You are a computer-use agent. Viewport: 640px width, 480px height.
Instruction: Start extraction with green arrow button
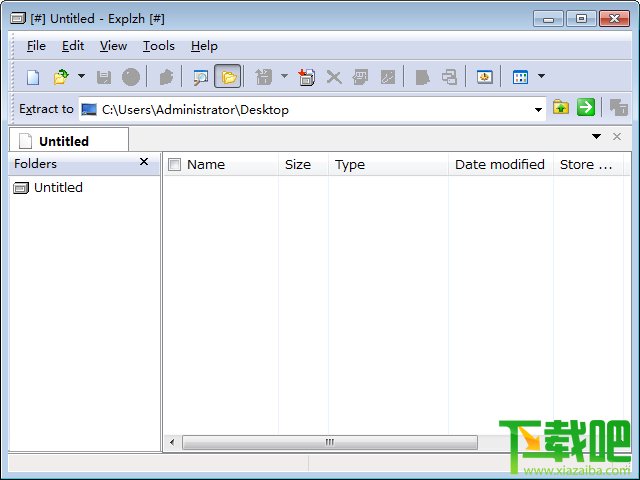[x=586, y=108]
